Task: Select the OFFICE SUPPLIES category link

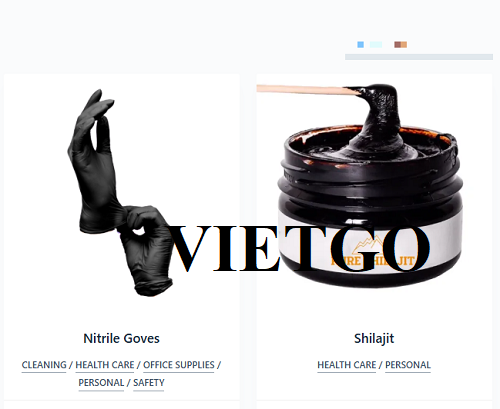Action: (x=179, y=365)
